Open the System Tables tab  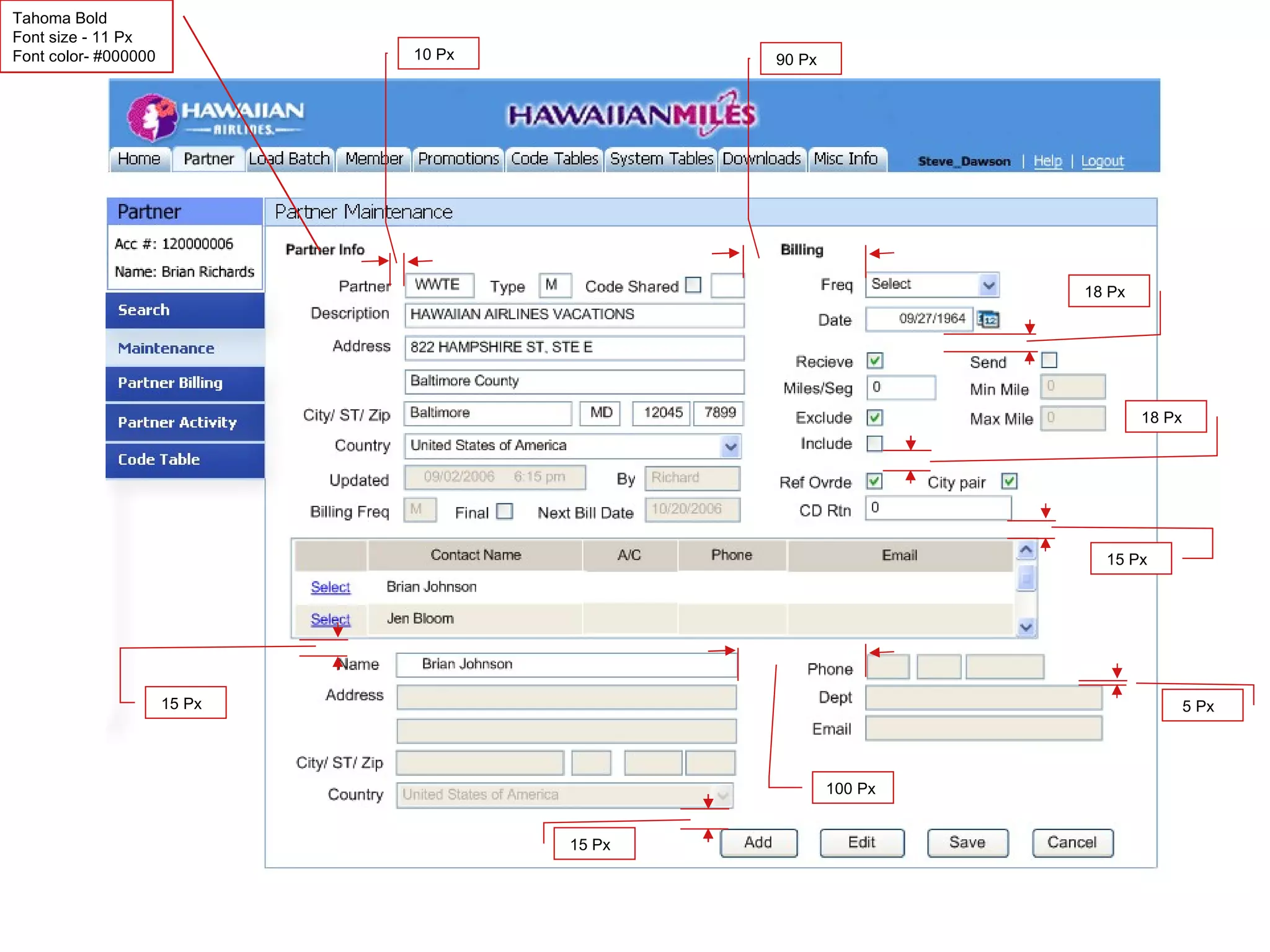(661, 159)
